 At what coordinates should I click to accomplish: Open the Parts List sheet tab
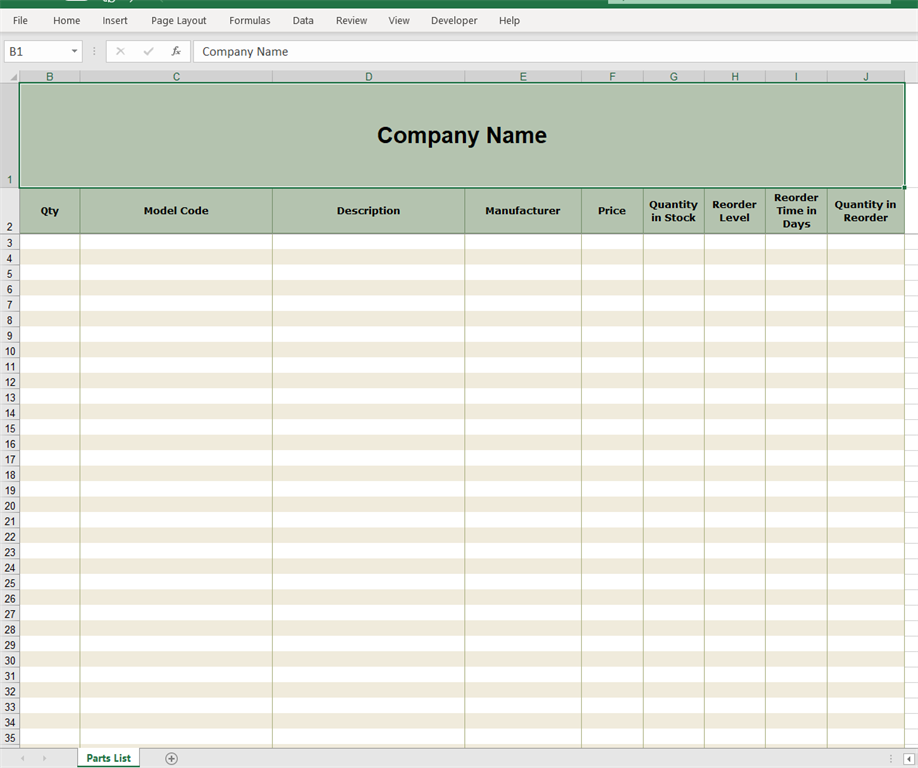click(108, 758)
